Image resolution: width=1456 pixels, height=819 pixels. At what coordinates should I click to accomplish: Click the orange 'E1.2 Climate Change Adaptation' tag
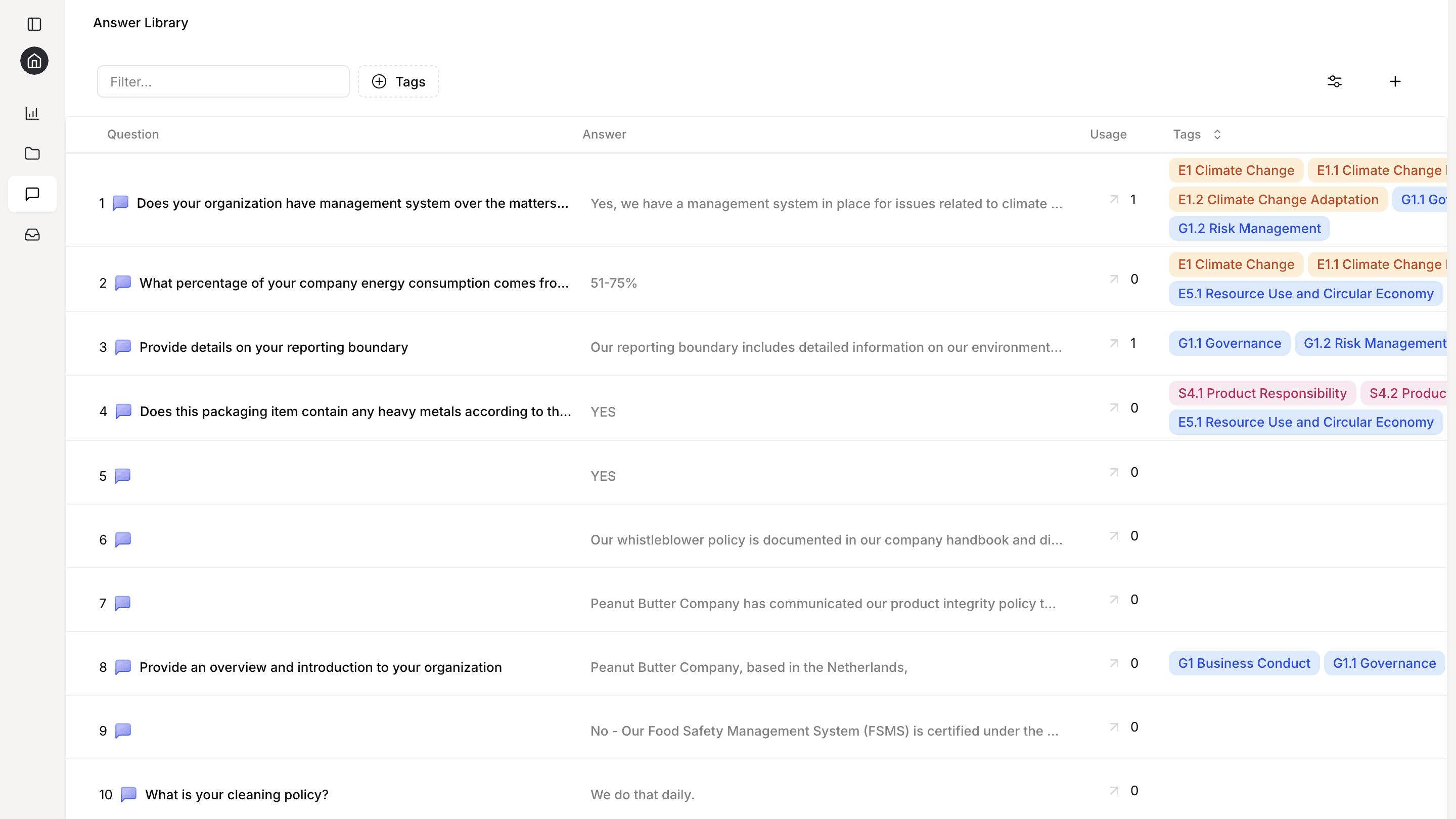[x=1278, y=200]
